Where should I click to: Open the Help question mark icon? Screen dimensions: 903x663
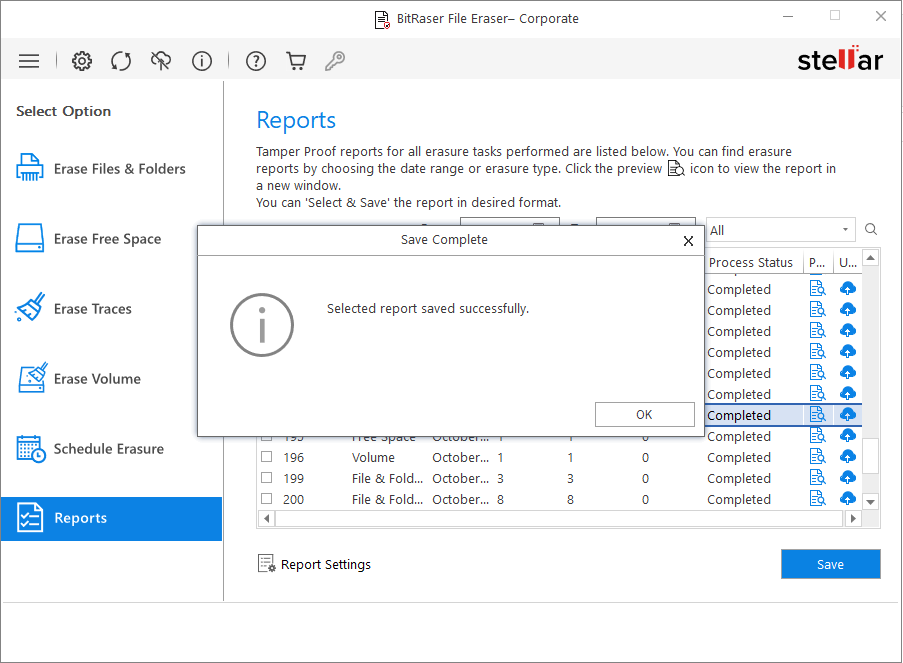pyautogui.click(x=256, y=61)
